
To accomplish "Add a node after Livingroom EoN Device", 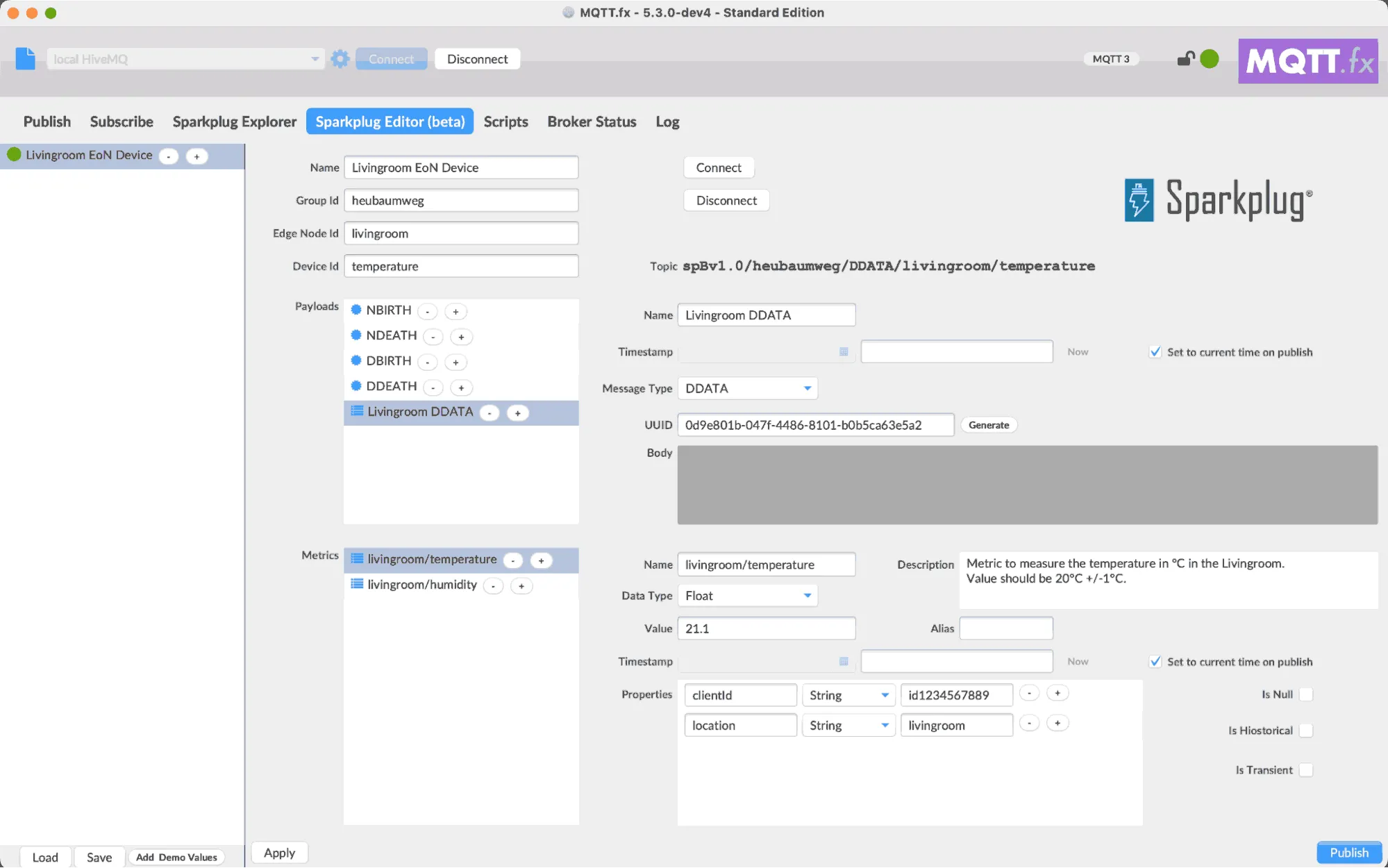I will (x=197, y=156).
